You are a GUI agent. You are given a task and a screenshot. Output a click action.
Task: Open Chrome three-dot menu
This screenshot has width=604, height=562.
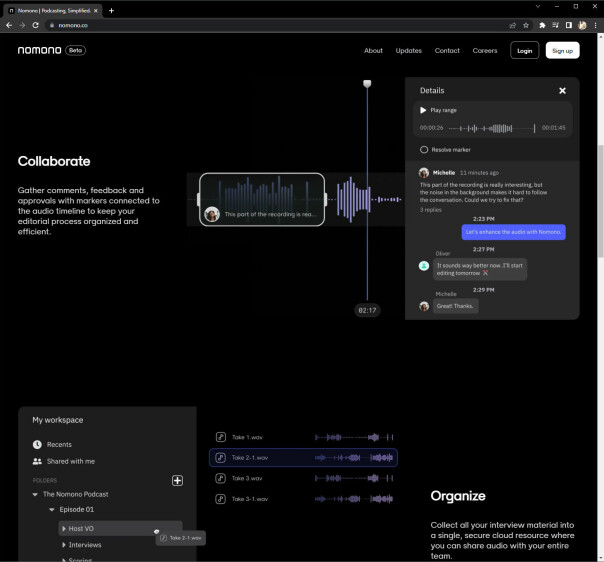tap(595, 25)
